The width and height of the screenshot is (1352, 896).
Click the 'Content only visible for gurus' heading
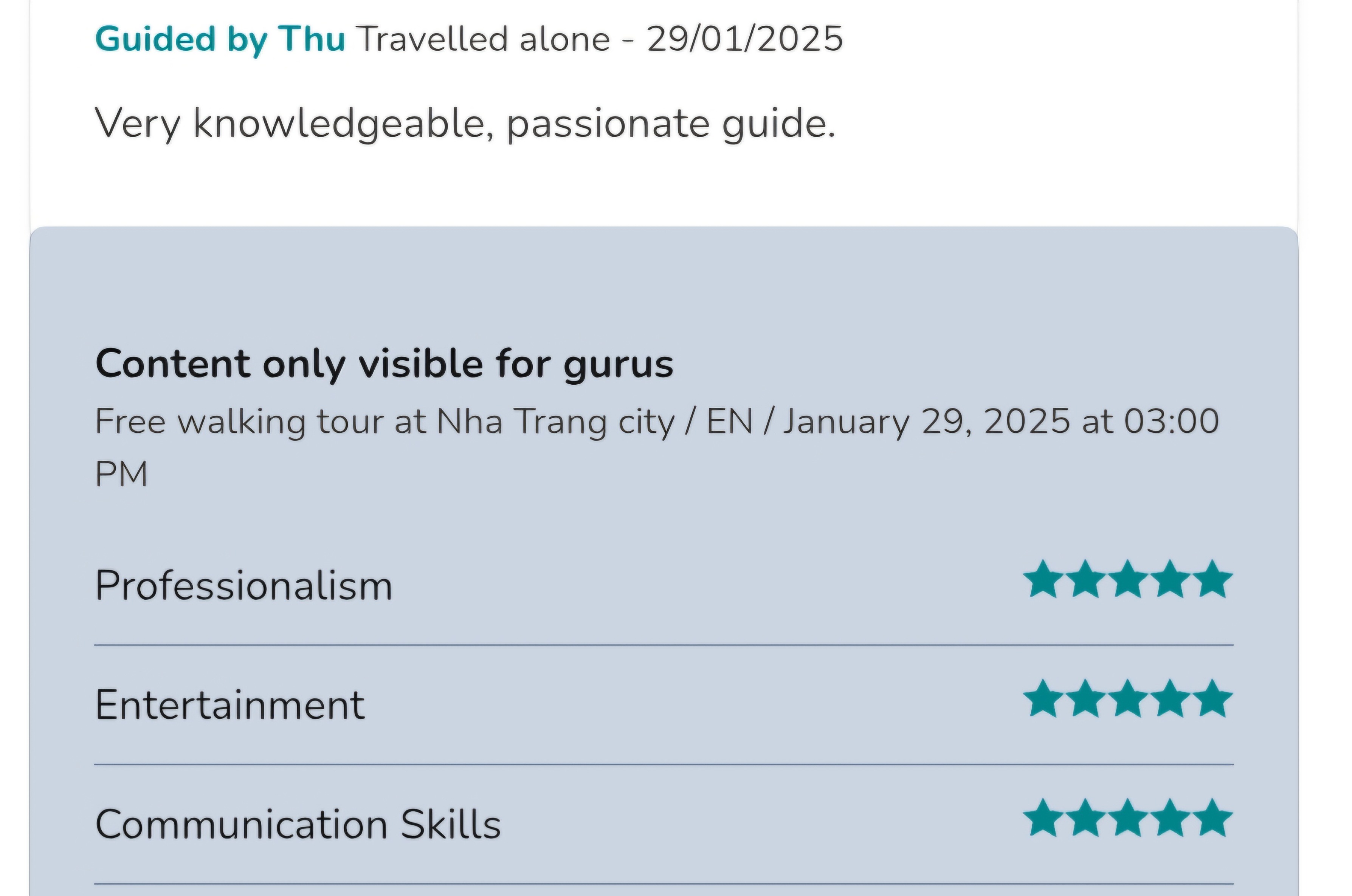[384, 364]
